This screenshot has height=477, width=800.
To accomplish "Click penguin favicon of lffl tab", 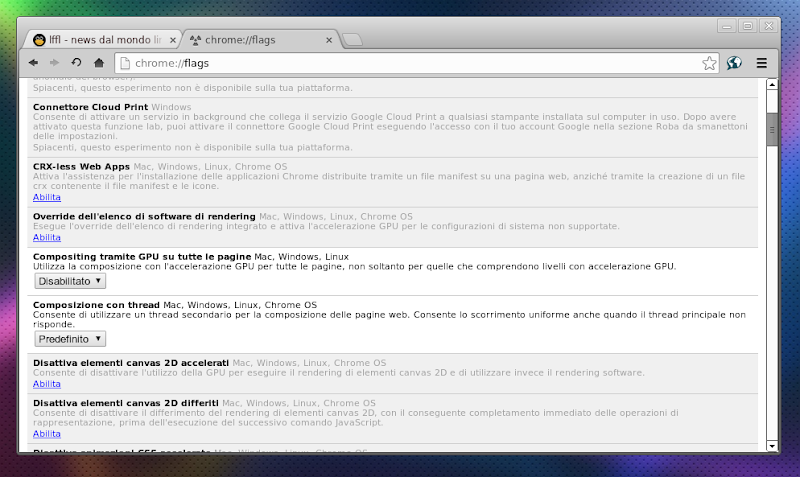I will [39, 40].
